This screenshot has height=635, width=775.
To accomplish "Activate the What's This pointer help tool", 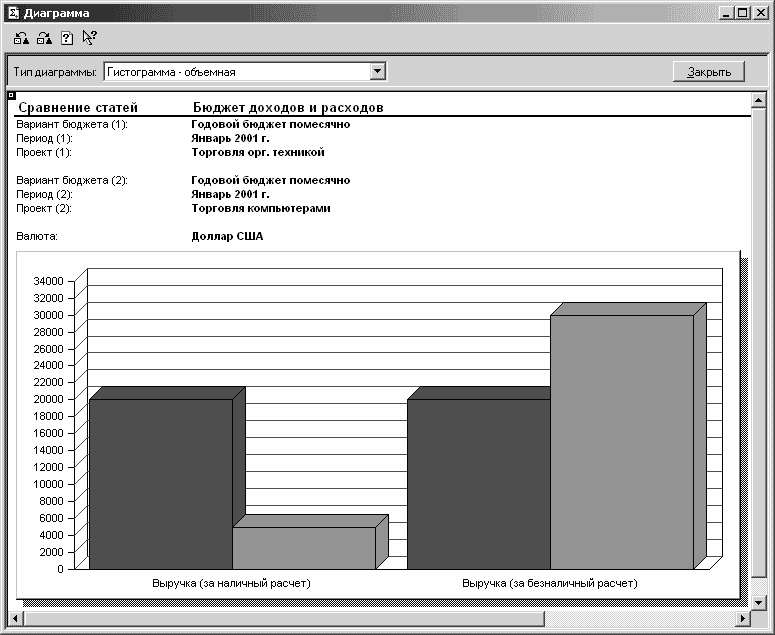I will point(89,38).
